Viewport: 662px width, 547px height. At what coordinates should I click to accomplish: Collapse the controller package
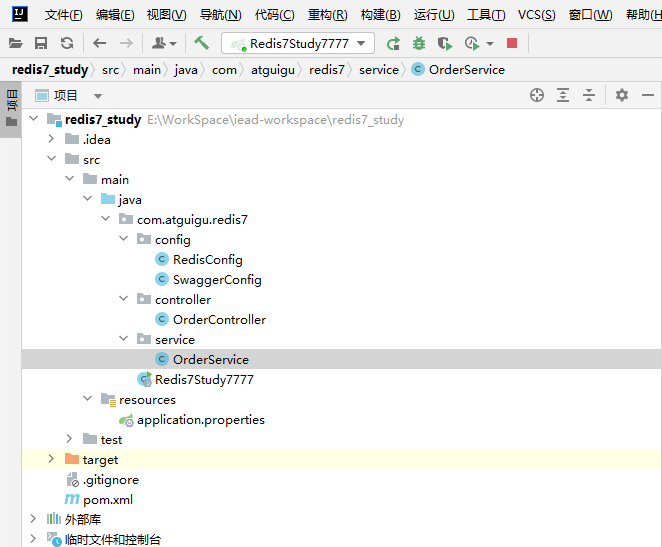123,299
